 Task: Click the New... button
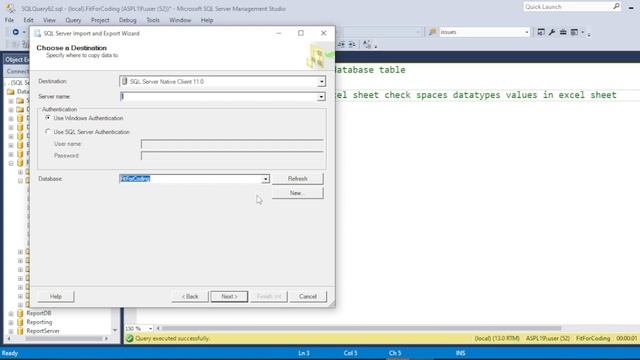click(298, 193)
